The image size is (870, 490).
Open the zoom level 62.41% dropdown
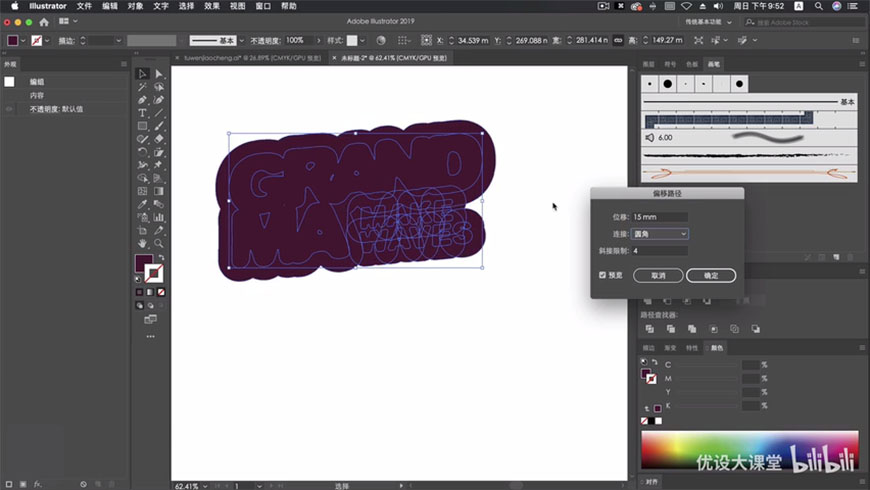coord(205,486)
